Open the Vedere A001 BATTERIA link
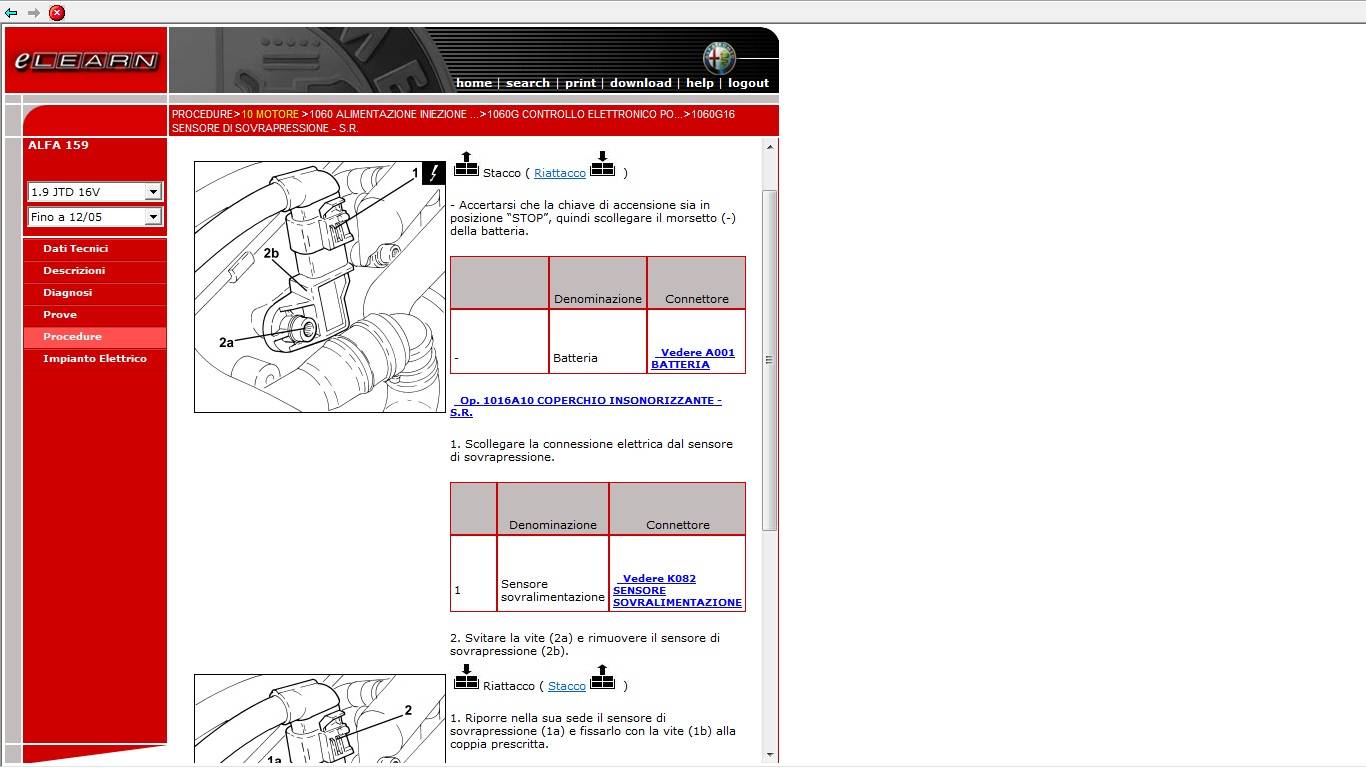The height and width of the screenshot is (768, 1366). tap(693, 359)
